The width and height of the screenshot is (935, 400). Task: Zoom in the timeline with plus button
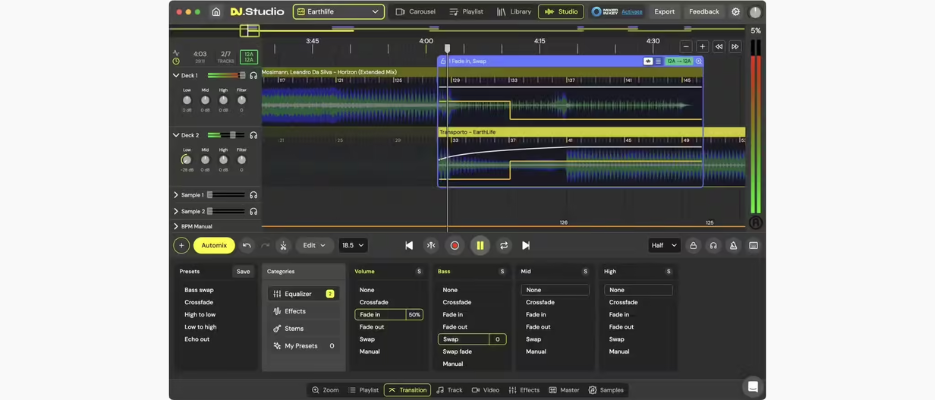702,46
